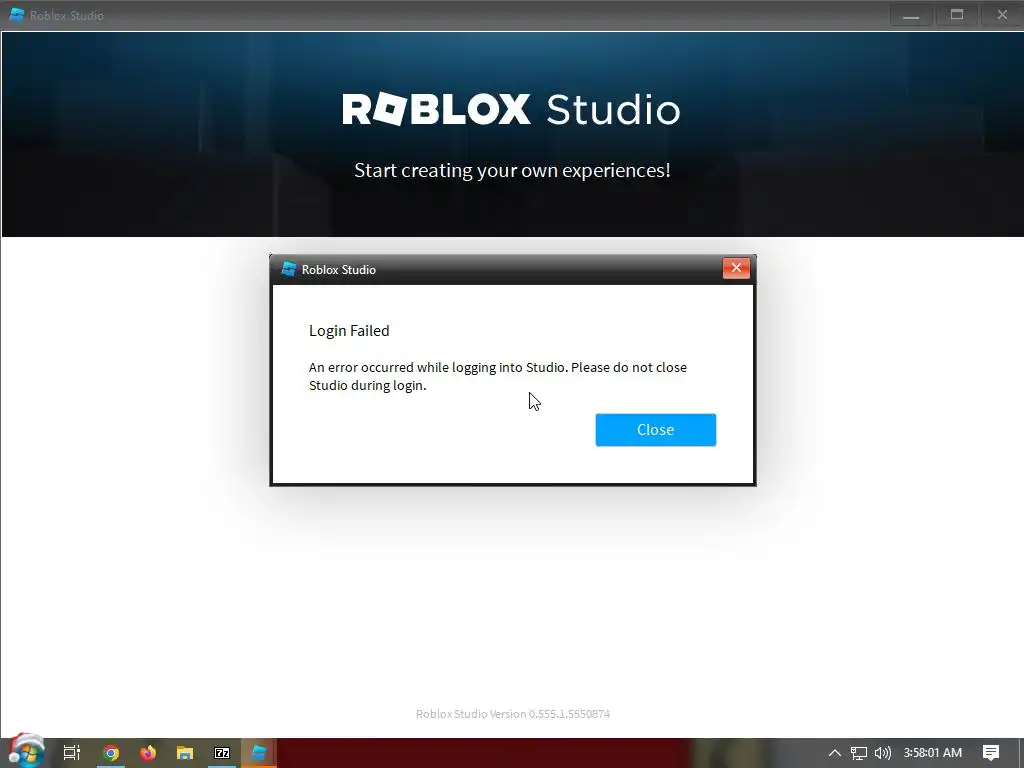Click the Roblox Studio icon in dialog title bar
This screenshot has height=768, width=1024.
(288, 269)
